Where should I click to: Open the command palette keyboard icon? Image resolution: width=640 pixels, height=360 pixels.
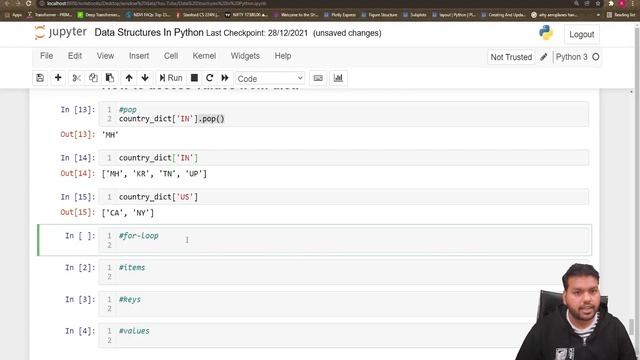coord(318,78)
